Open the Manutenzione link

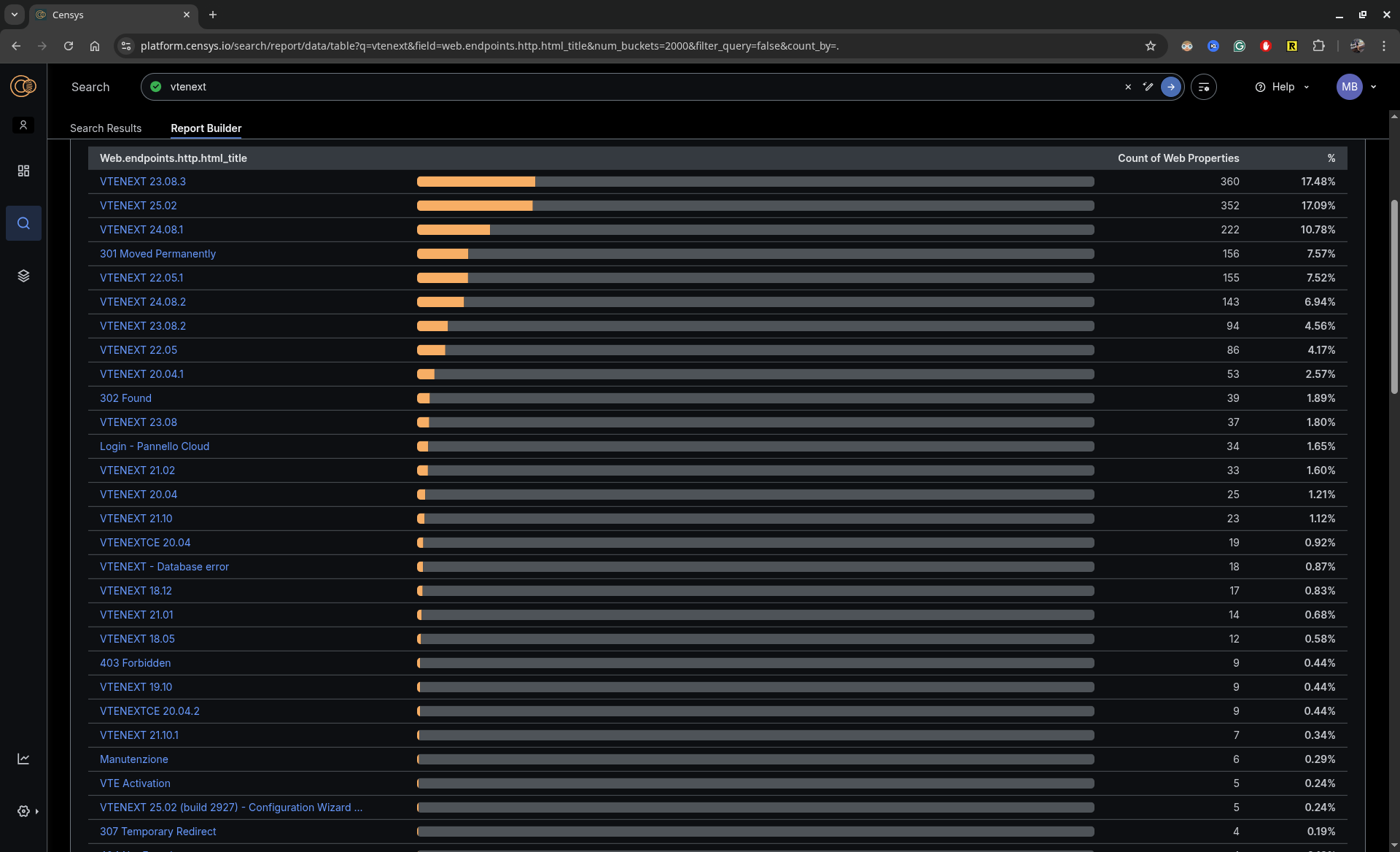coord(134,759)
